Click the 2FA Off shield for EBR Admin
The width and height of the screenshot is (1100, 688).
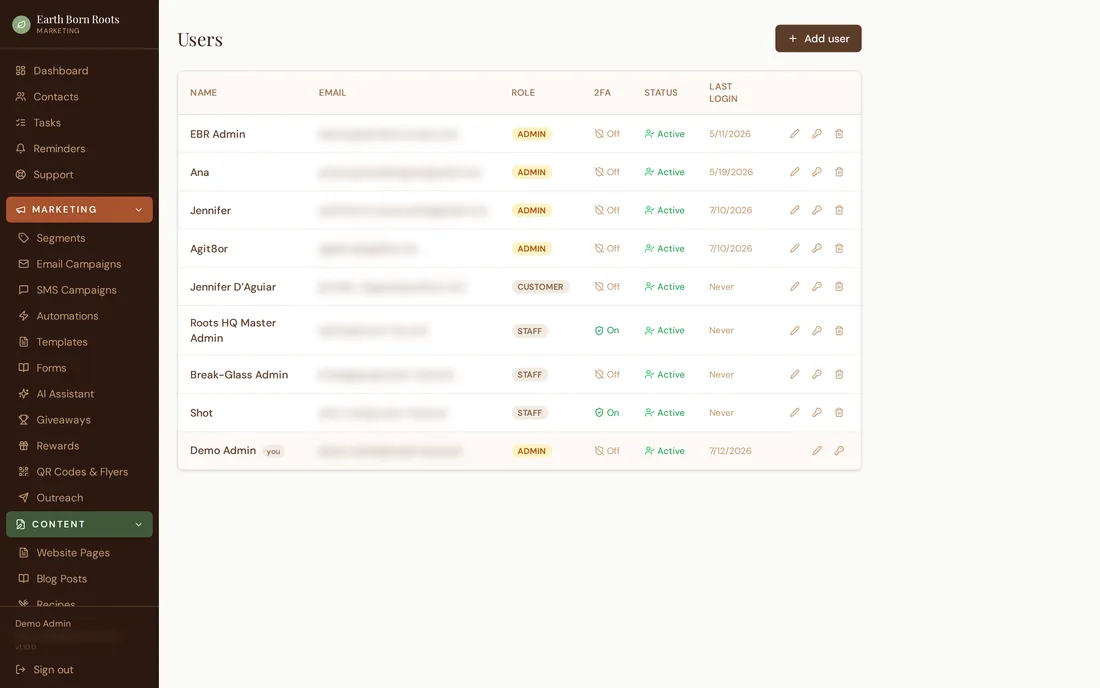[599, 134]
